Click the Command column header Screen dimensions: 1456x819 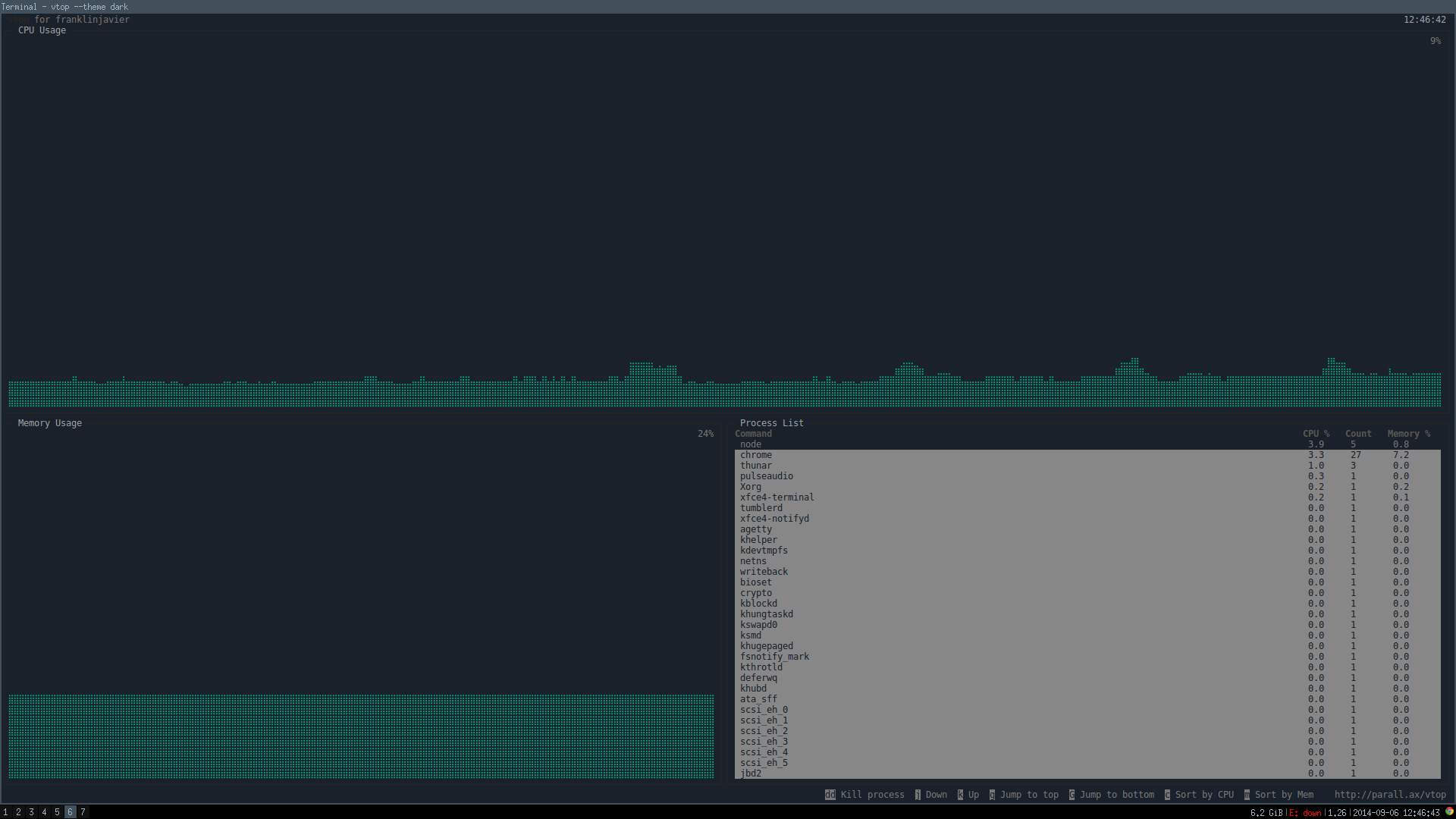753,434
